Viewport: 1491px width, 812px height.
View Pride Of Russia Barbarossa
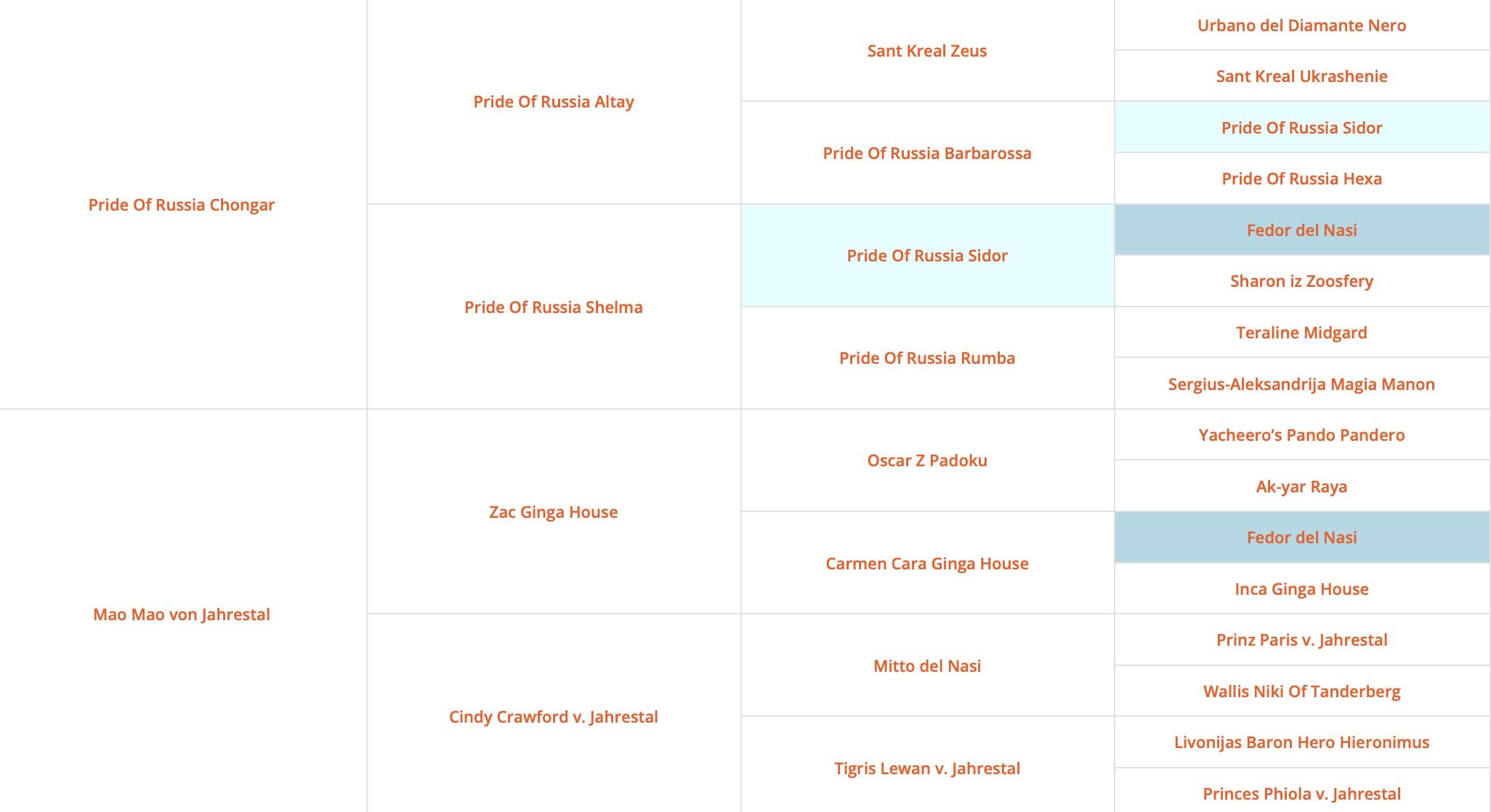point(927,153)
